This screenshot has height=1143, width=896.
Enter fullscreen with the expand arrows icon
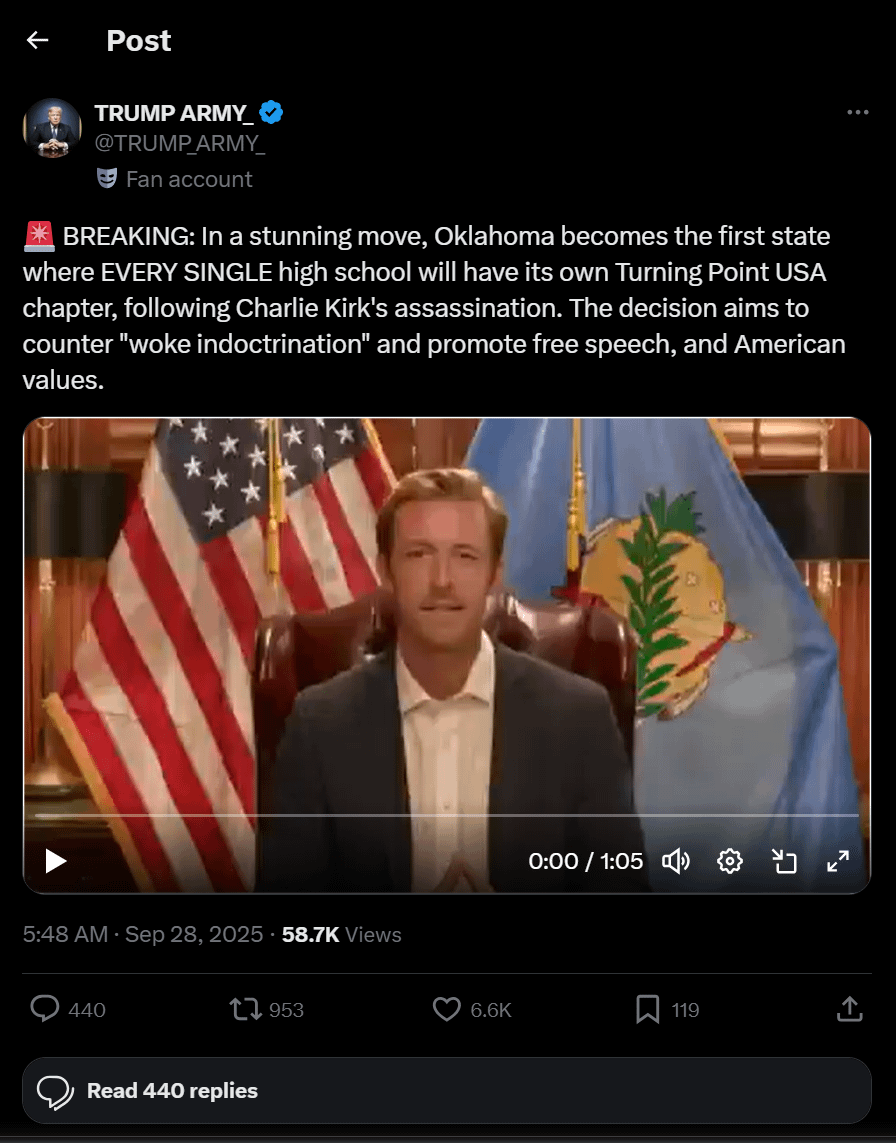(838, 861)
